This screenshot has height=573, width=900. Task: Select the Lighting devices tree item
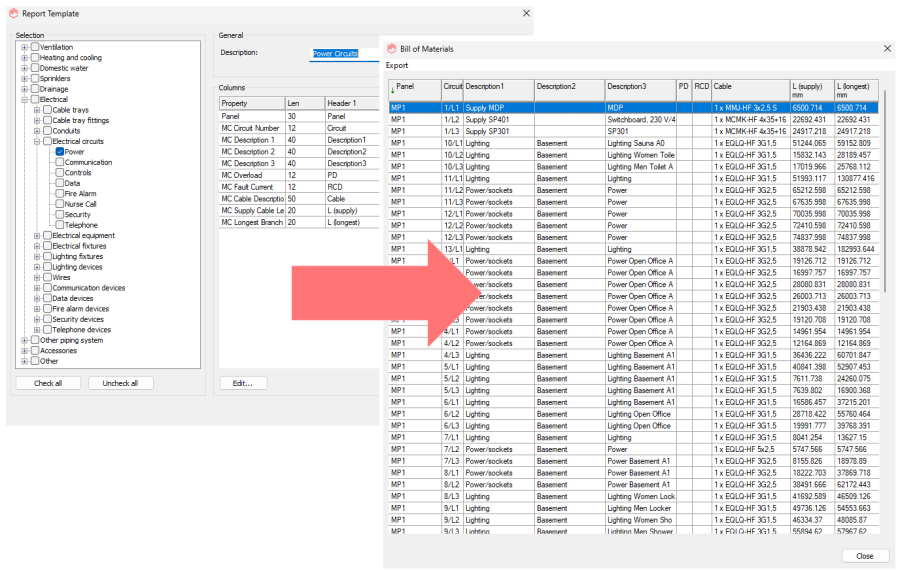tap(77, 267)
